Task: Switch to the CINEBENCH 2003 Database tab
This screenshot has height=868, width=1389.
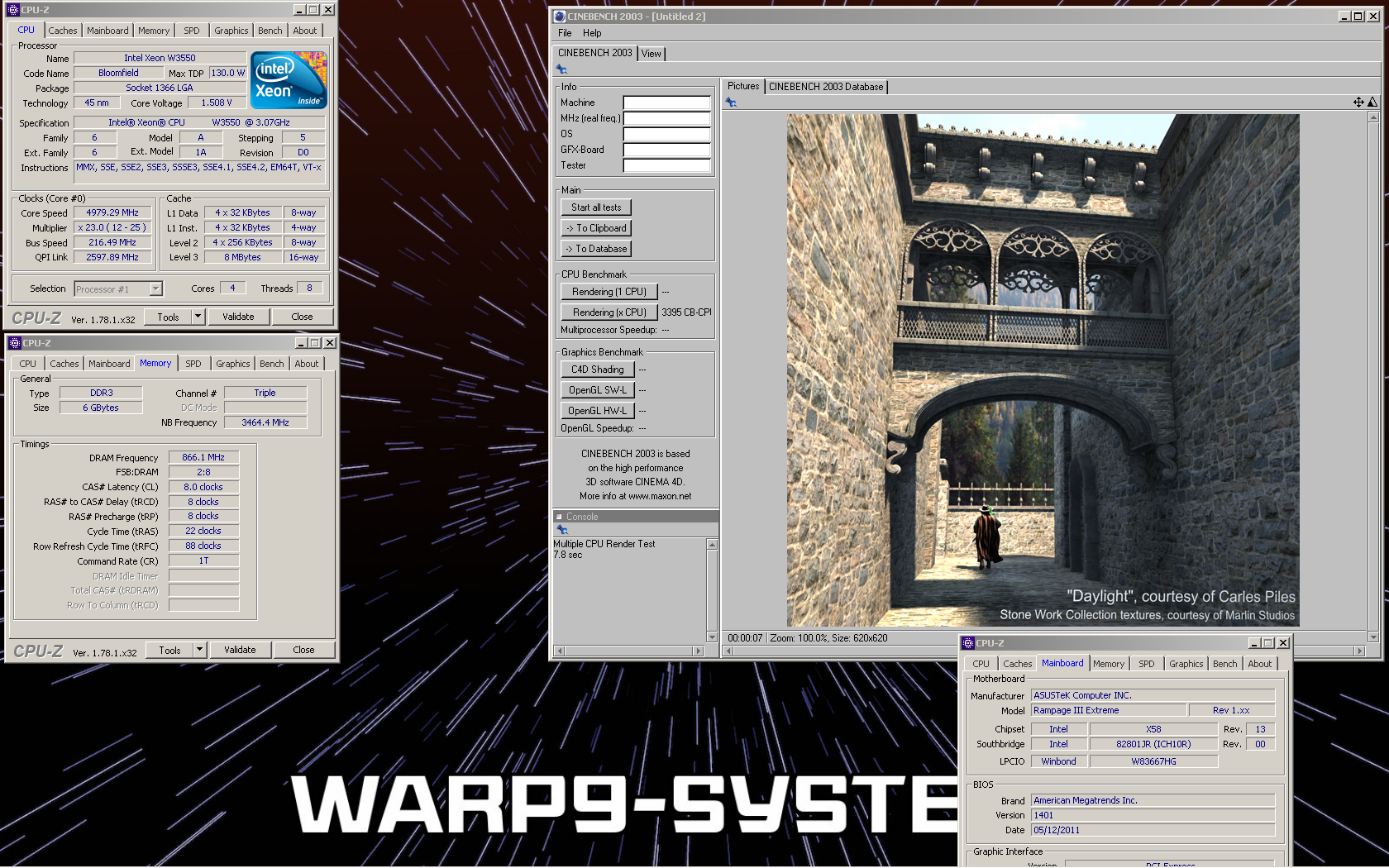Action: point(826,87)
